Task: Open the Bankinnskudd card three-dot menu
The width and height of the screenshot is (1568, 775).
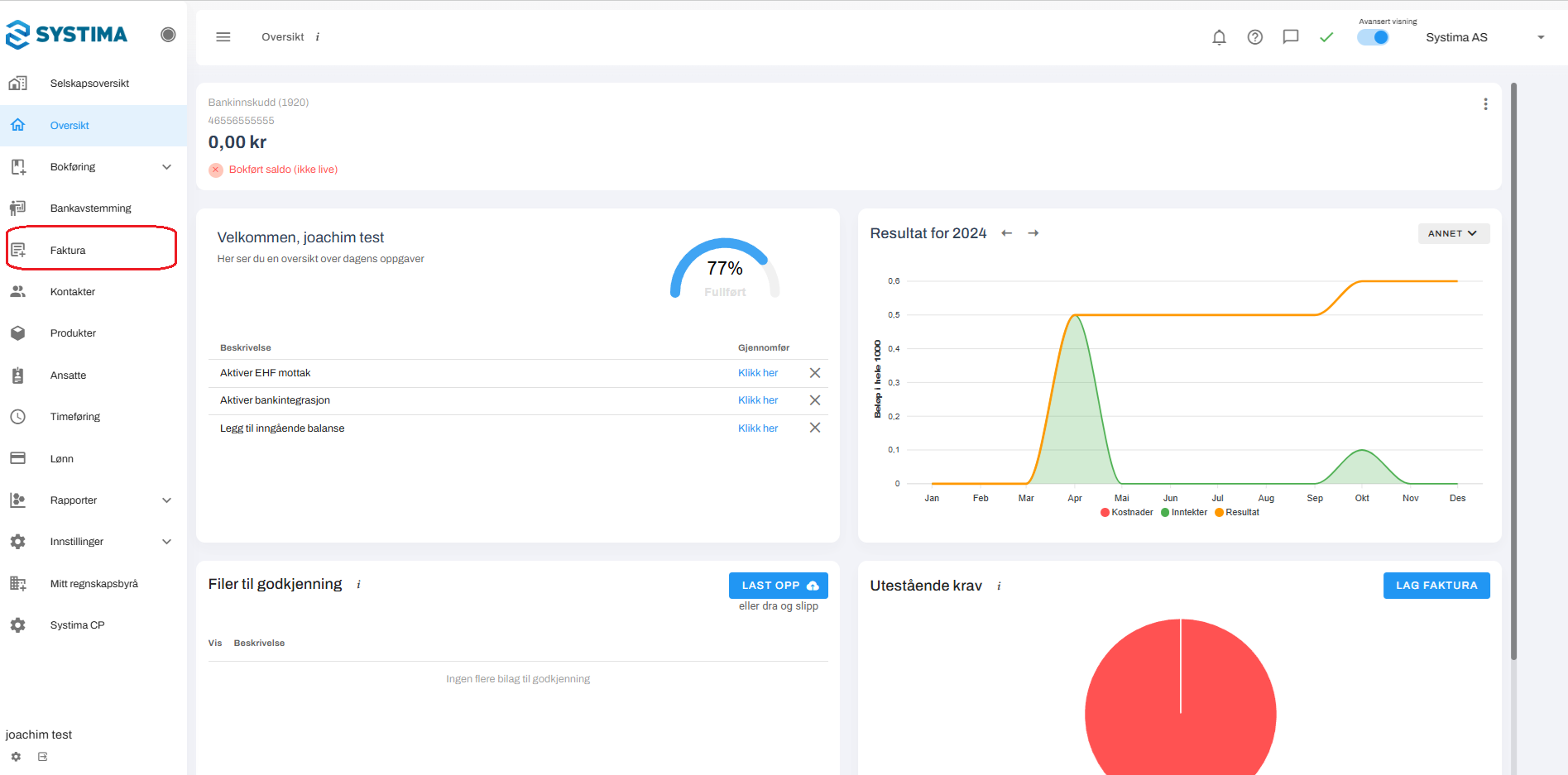Action: point(1485,104)
